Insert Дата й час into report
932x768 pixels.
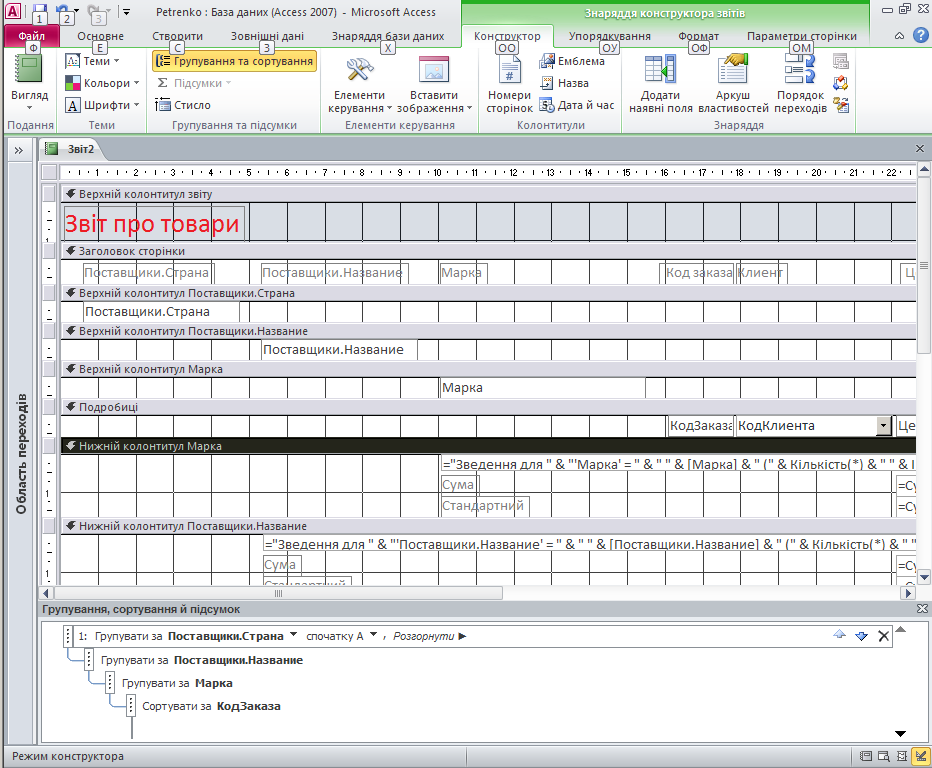[576, 105]
